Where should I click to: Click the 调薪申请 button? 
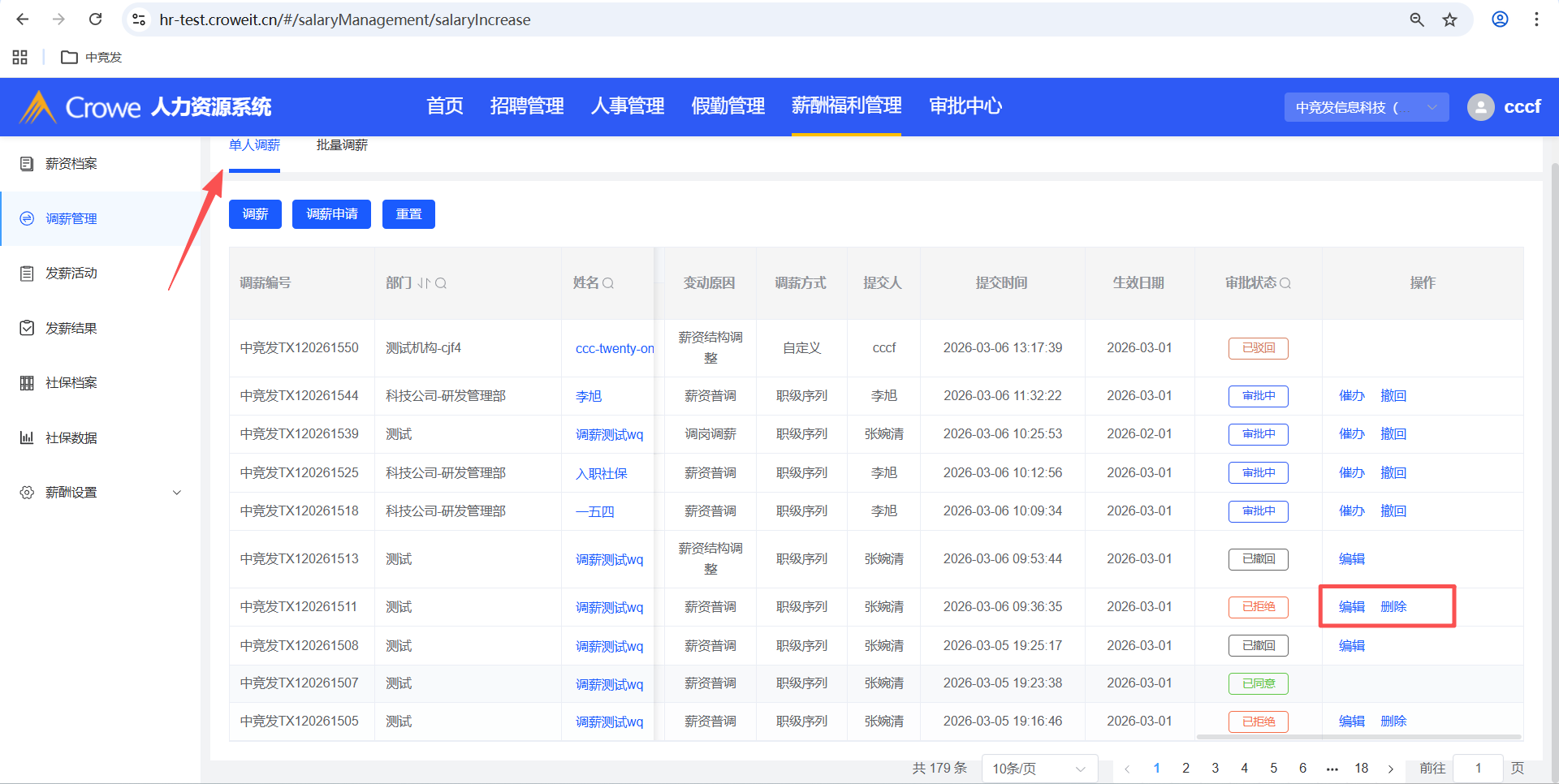[331, 214]
